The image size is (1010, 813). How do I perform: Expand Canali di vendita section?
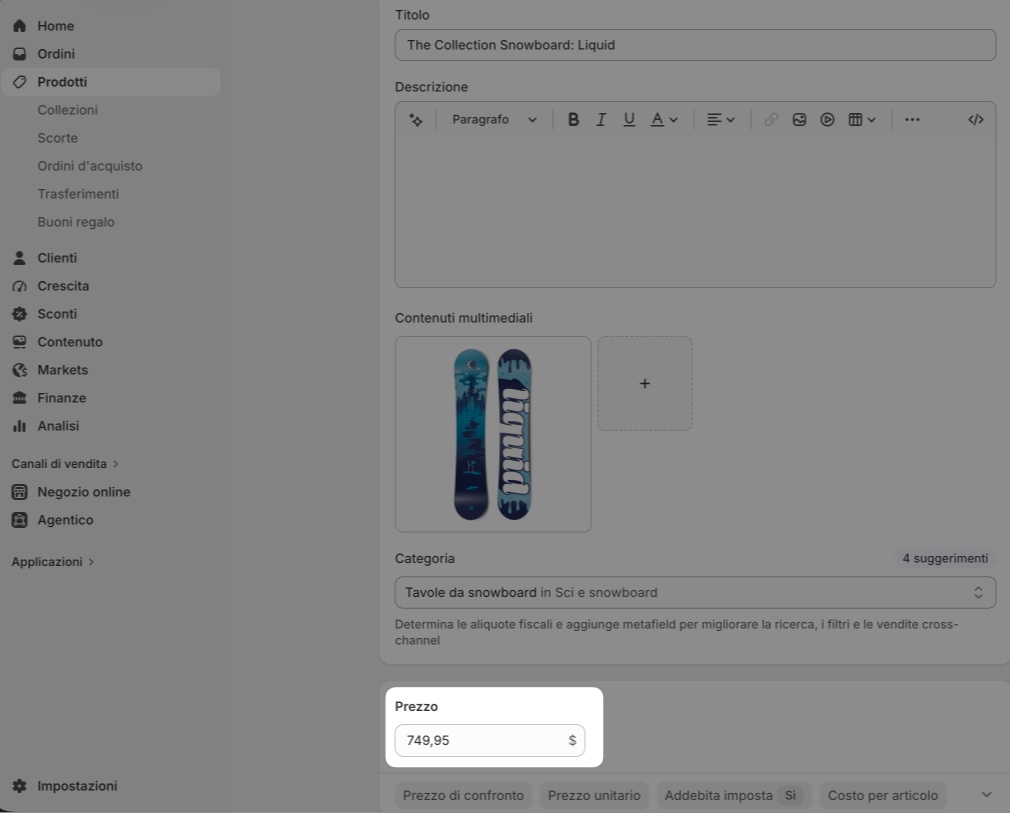(65, 464)
